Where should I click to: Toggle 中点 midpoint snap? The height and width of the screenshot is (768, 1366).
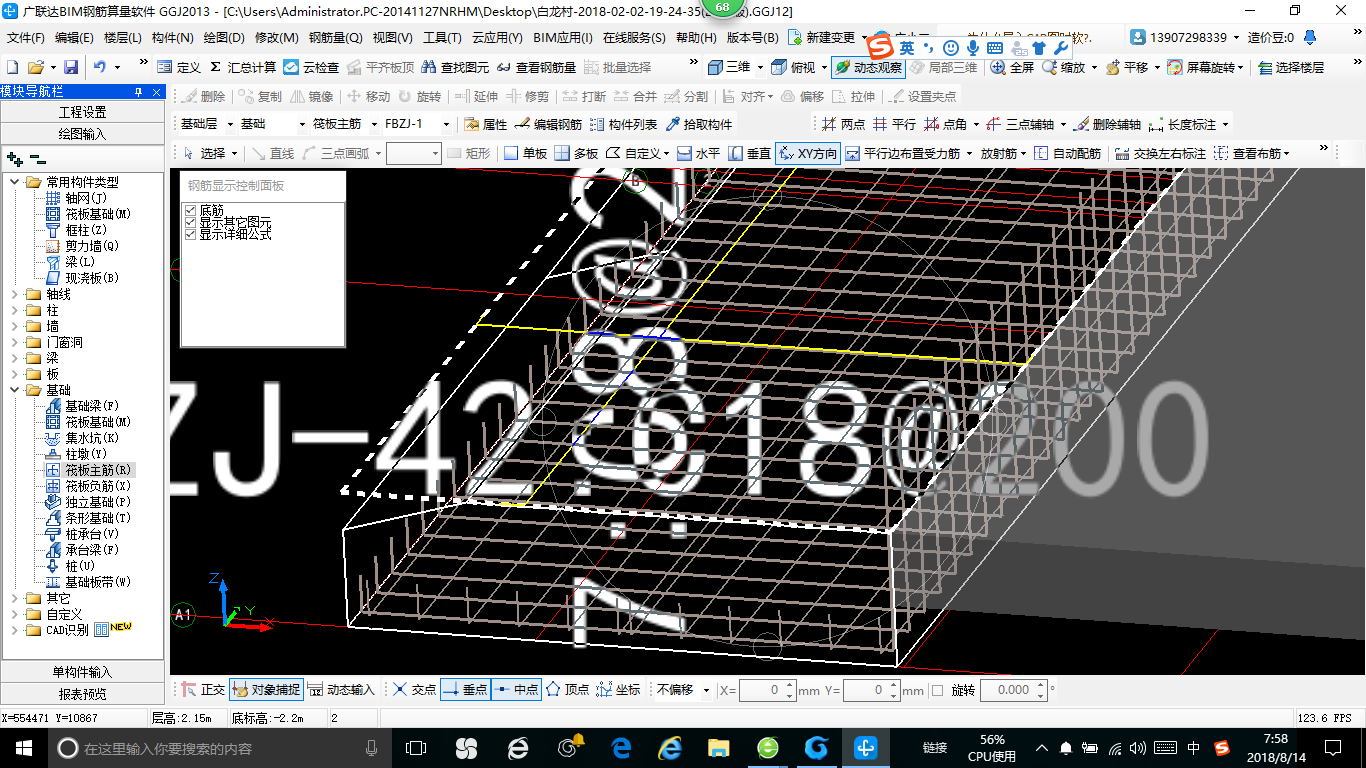click(516, 690)
